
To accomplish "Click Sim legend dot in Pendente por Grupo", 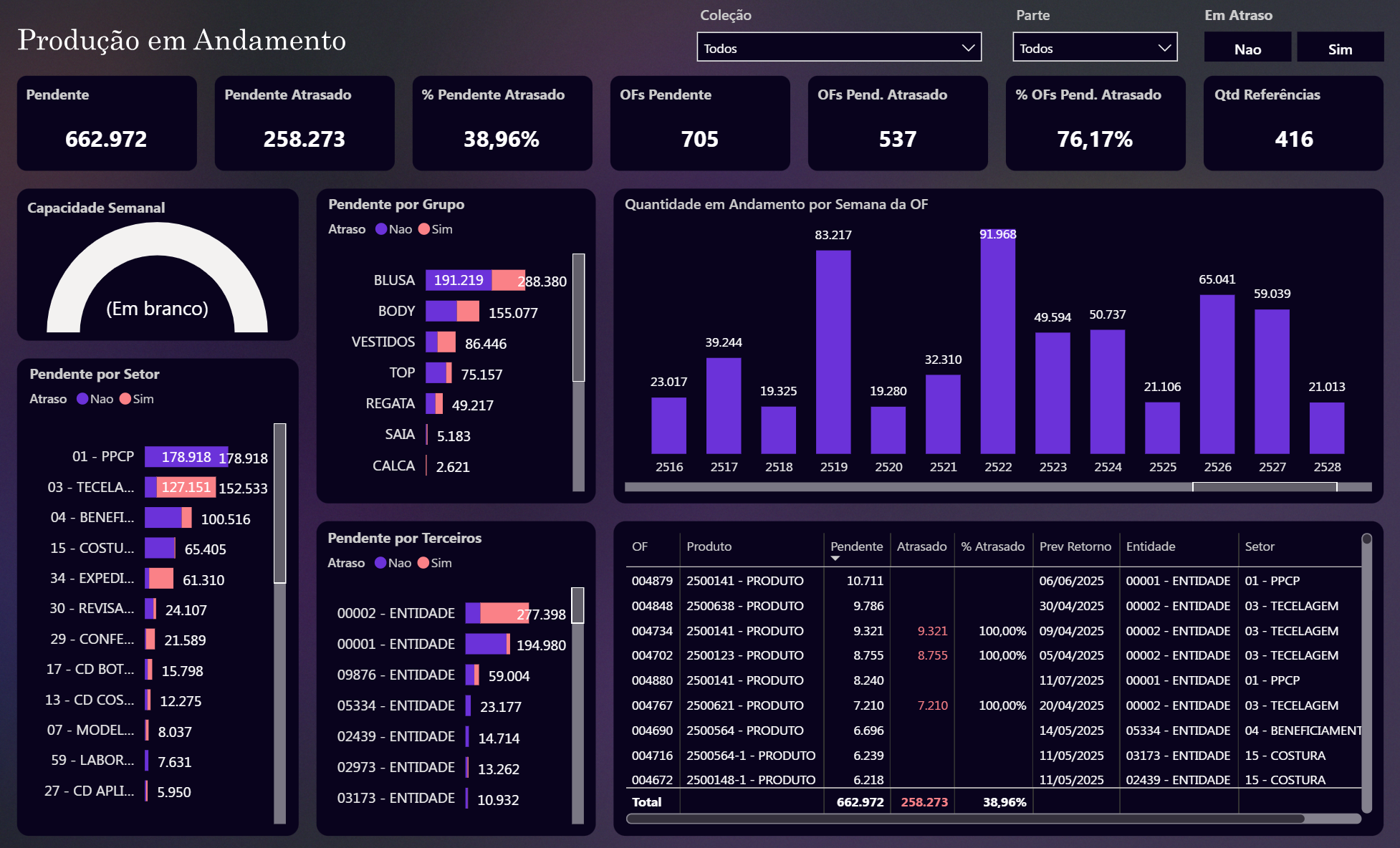I will pyautogui.click(x=424, y=229).
